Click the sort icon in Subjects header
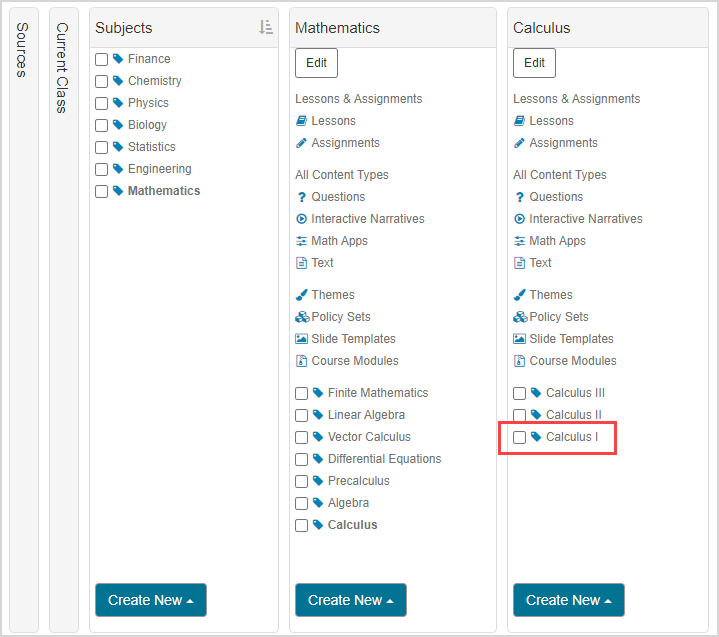The width and height of the screenshot is (719, 637). 265,28
